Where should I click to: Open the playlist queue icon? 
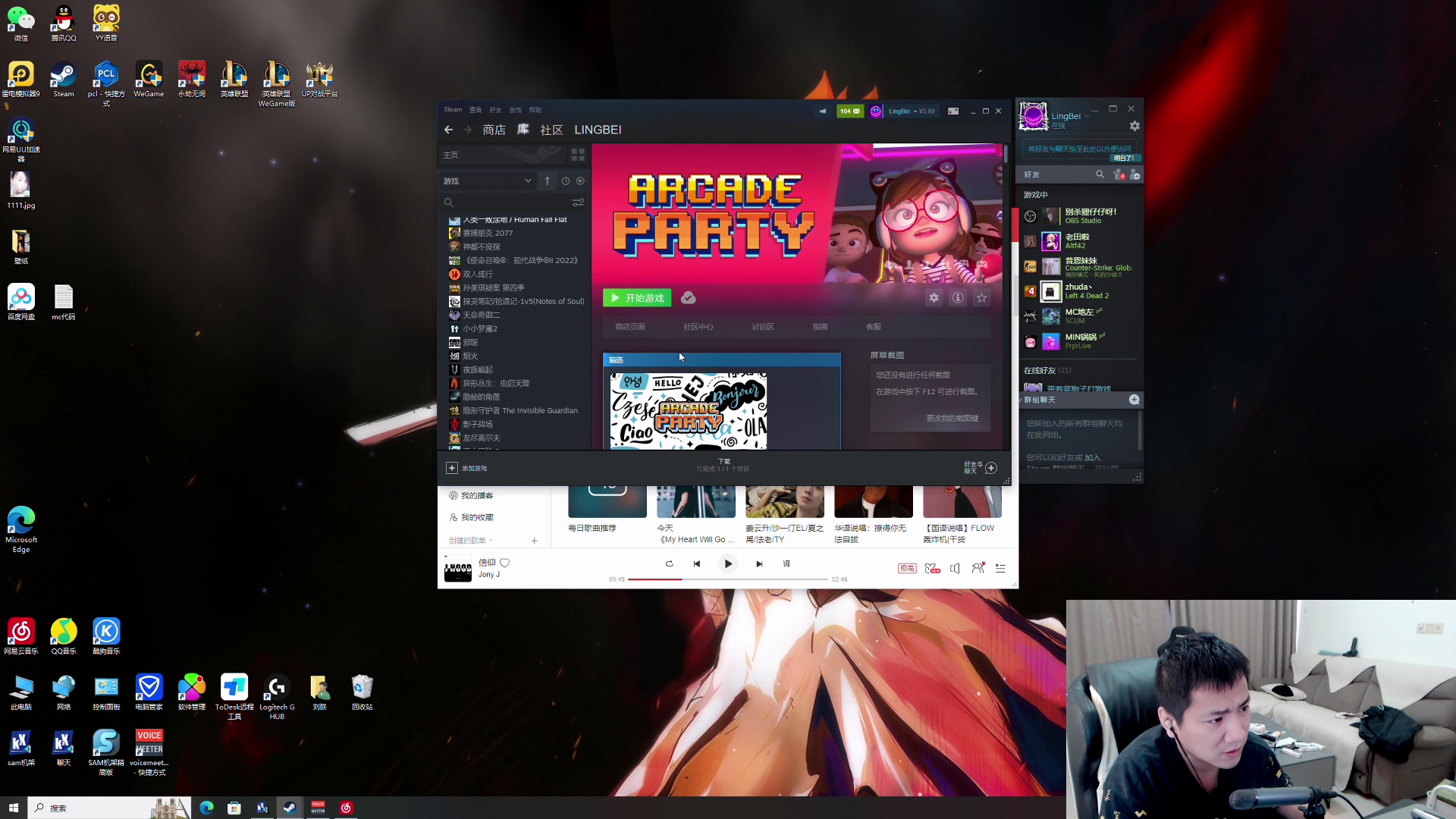coord(1000,568)
